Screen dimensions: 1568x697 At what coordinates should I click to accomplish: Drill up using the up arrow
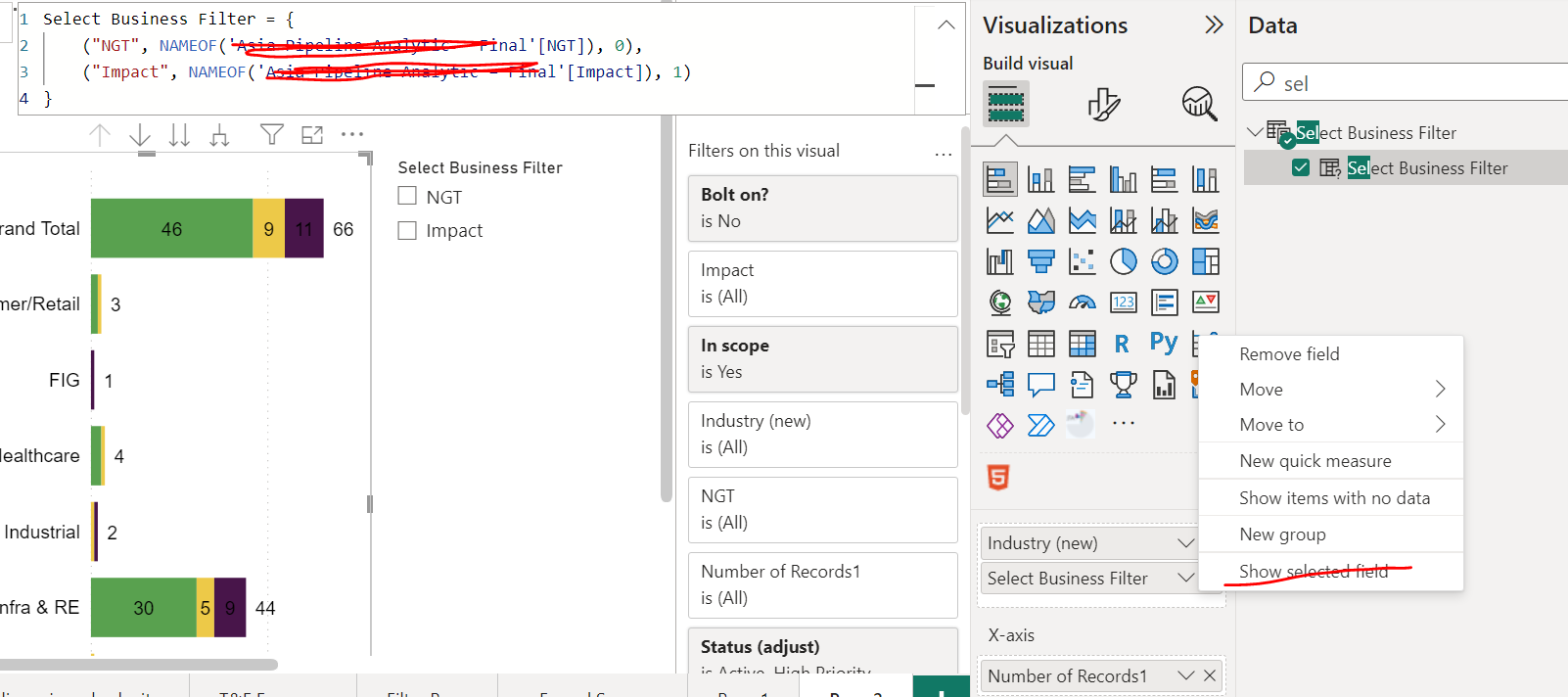click(x=100, y=135)
